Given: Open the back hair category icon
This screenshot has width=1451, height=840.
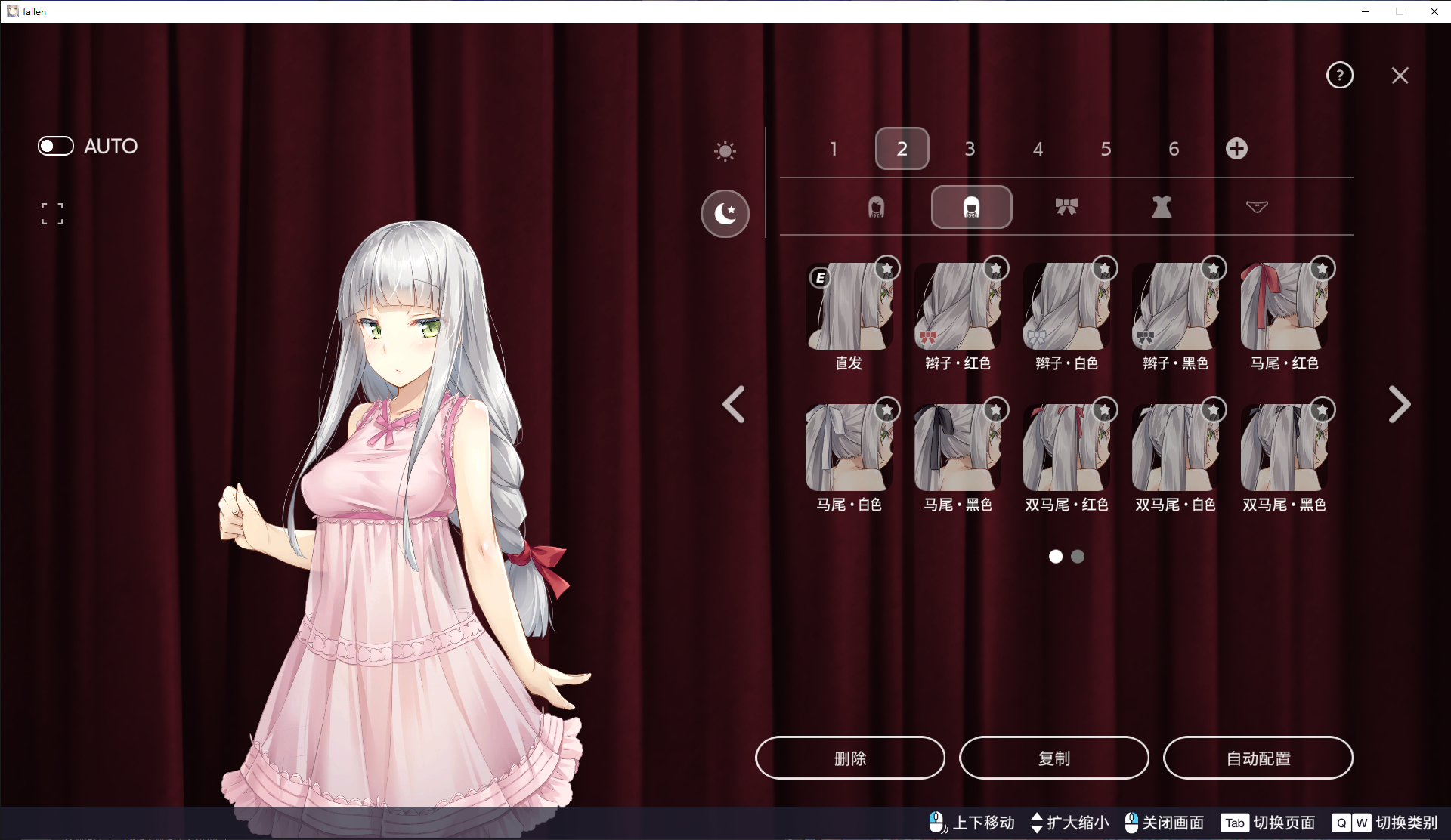Looking at the screenshot, I should (971, 207).
